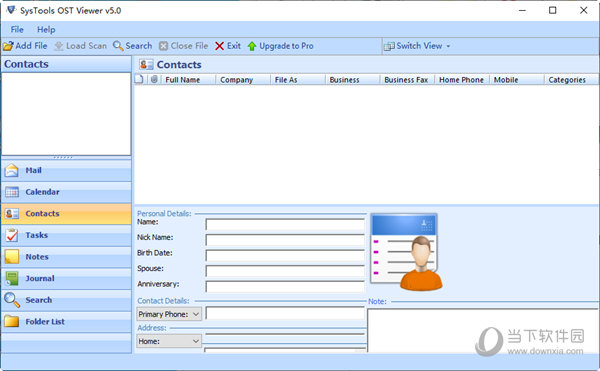This screenshot has height=371, width=600.
Task: Click inside the Note text area
Action: click(x=483, y=330)
